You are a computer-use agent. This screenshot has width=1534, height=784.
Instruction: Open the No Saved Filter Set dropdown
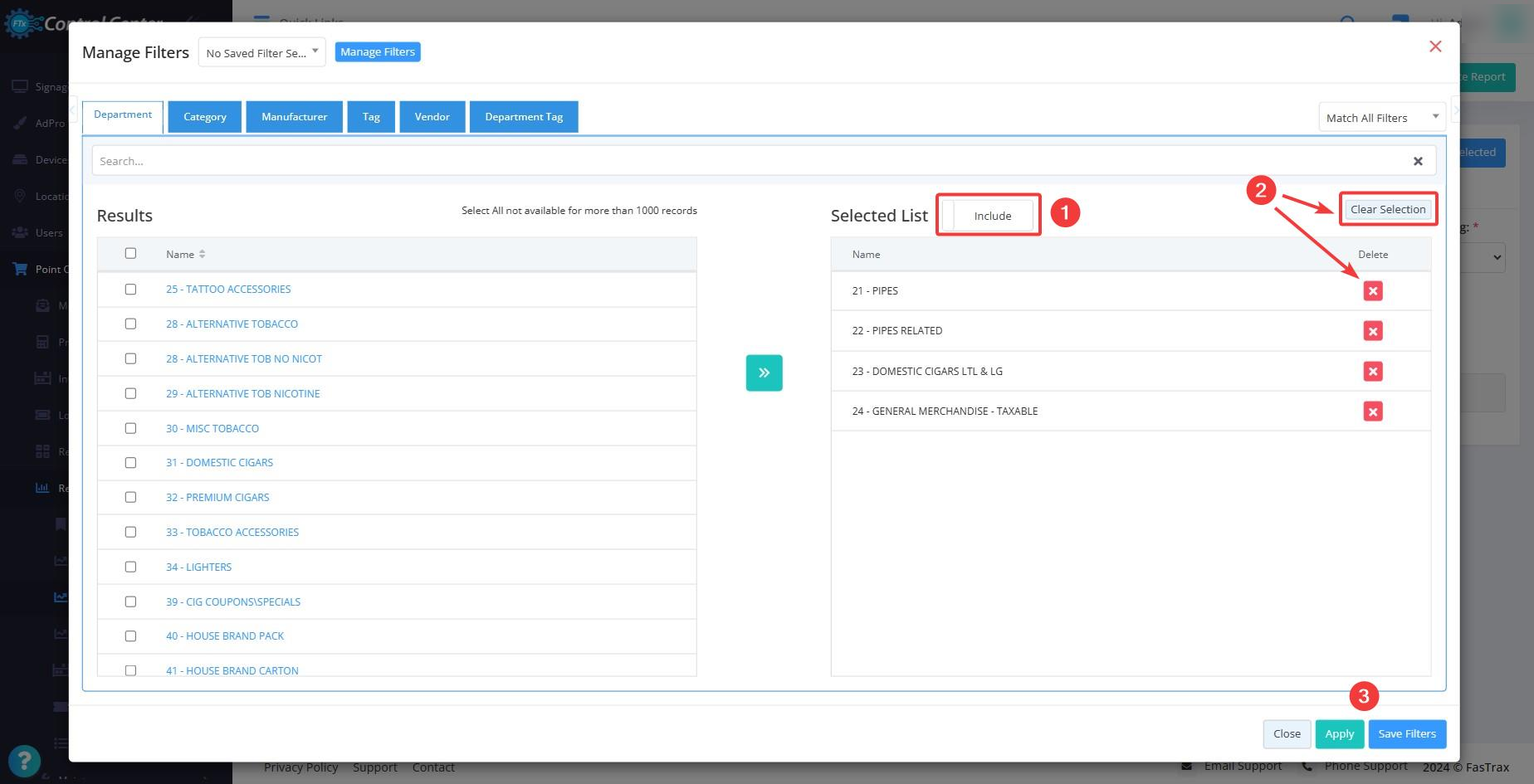coord(261,52)
